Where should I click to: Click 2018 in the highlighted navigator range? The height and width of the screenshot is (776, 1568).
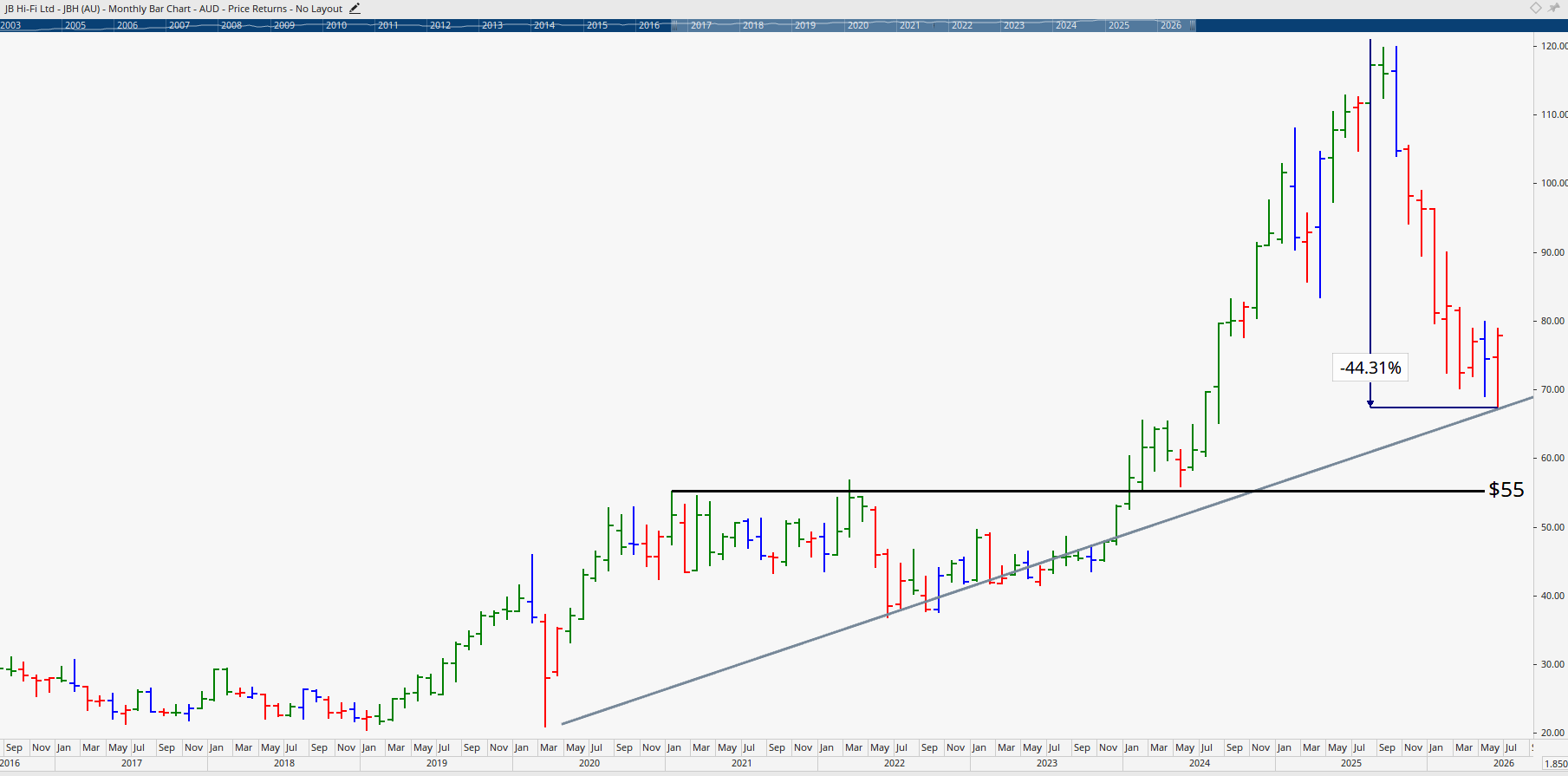click(x=753, y=25)
